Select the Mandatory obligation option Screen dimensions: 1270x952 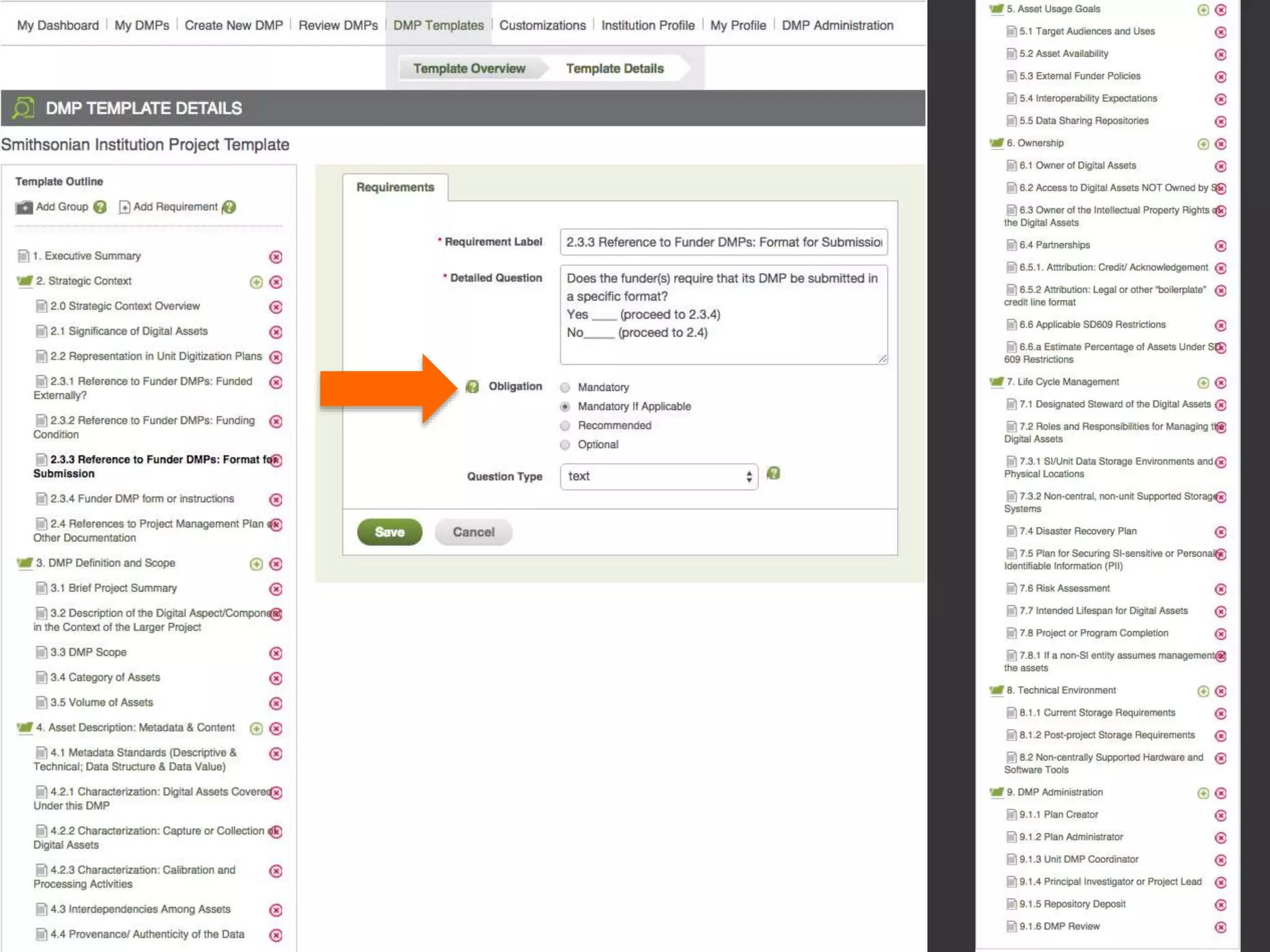565,388
